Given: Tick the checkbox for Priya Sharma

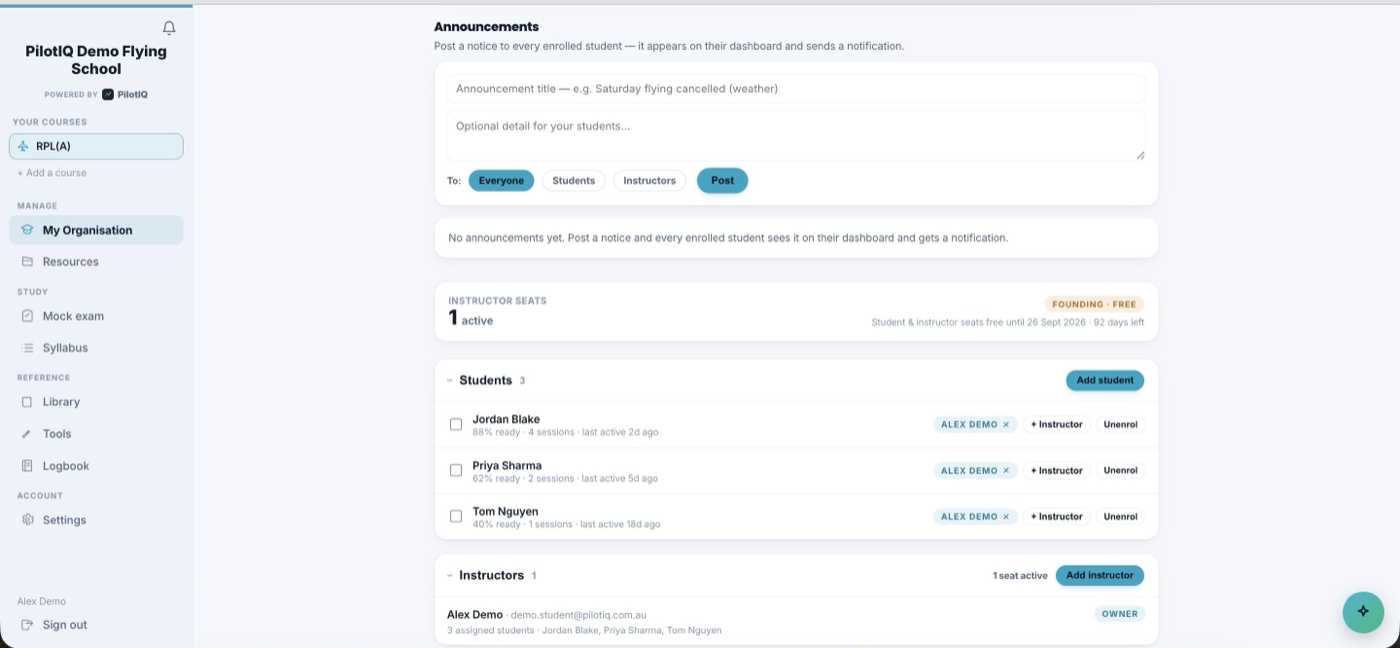Looking at the screenshot, I should coord(456,471).
